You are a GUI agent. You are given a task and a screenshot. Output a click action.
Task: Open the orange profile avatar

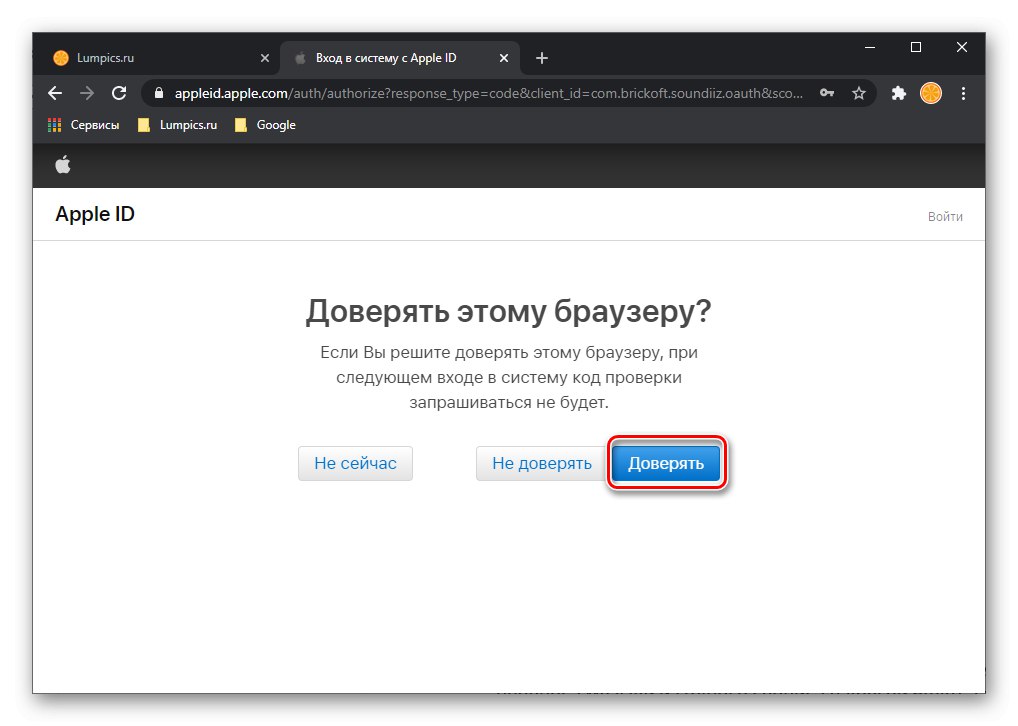point(931,94)
